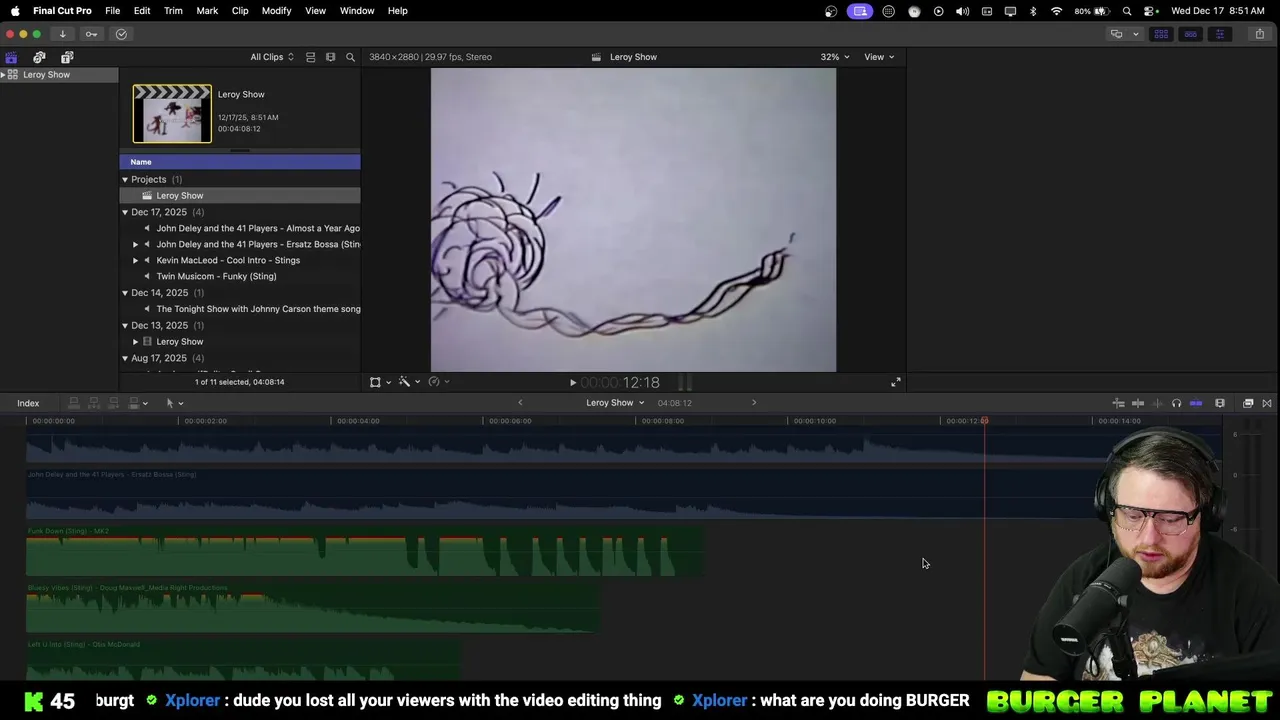Open the retiming speed menu
Screen dimensions: 1280x720
[x=438, y=382]
